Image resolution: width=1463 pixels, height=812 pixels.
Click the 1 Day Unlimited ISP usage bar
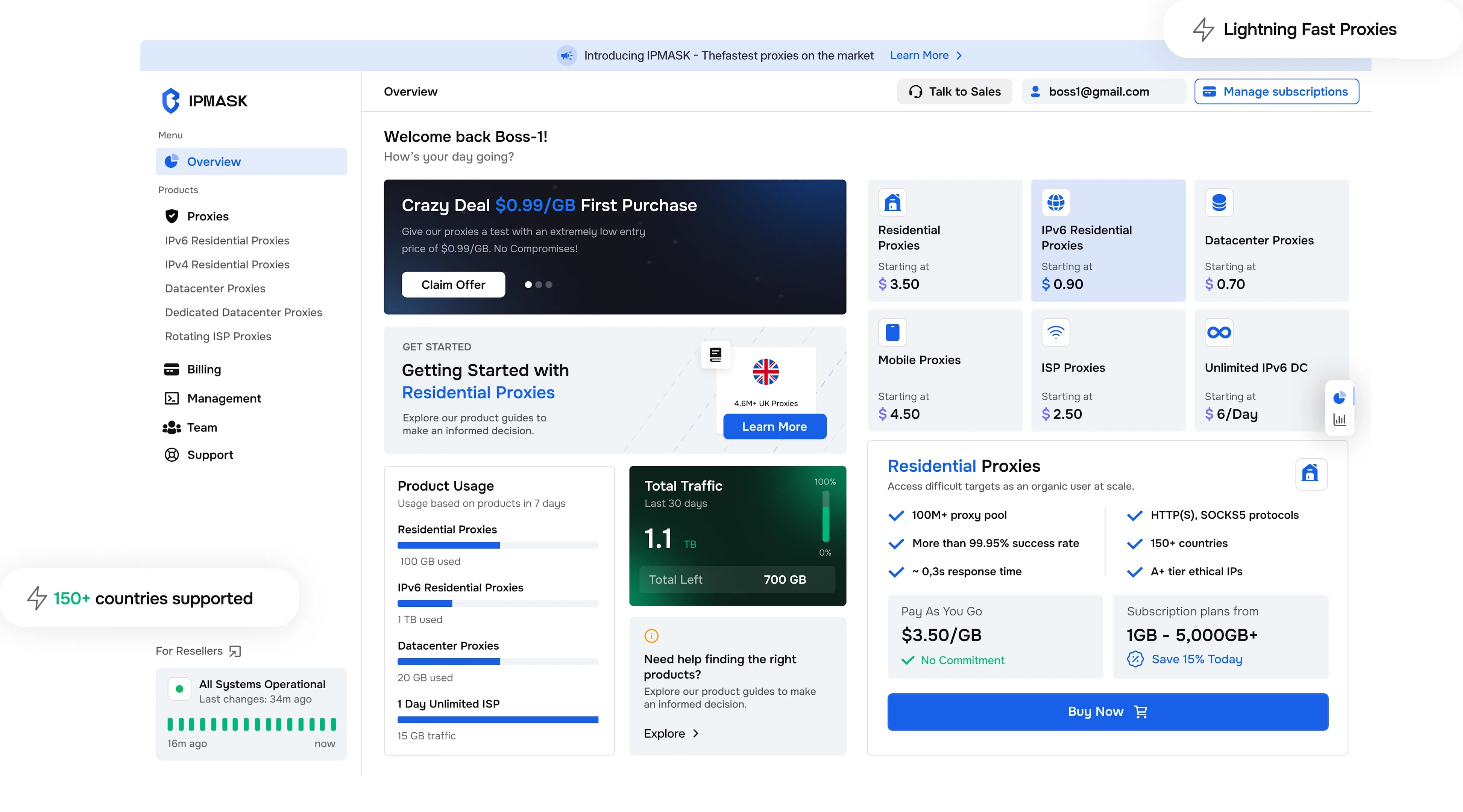coord(498,720)
